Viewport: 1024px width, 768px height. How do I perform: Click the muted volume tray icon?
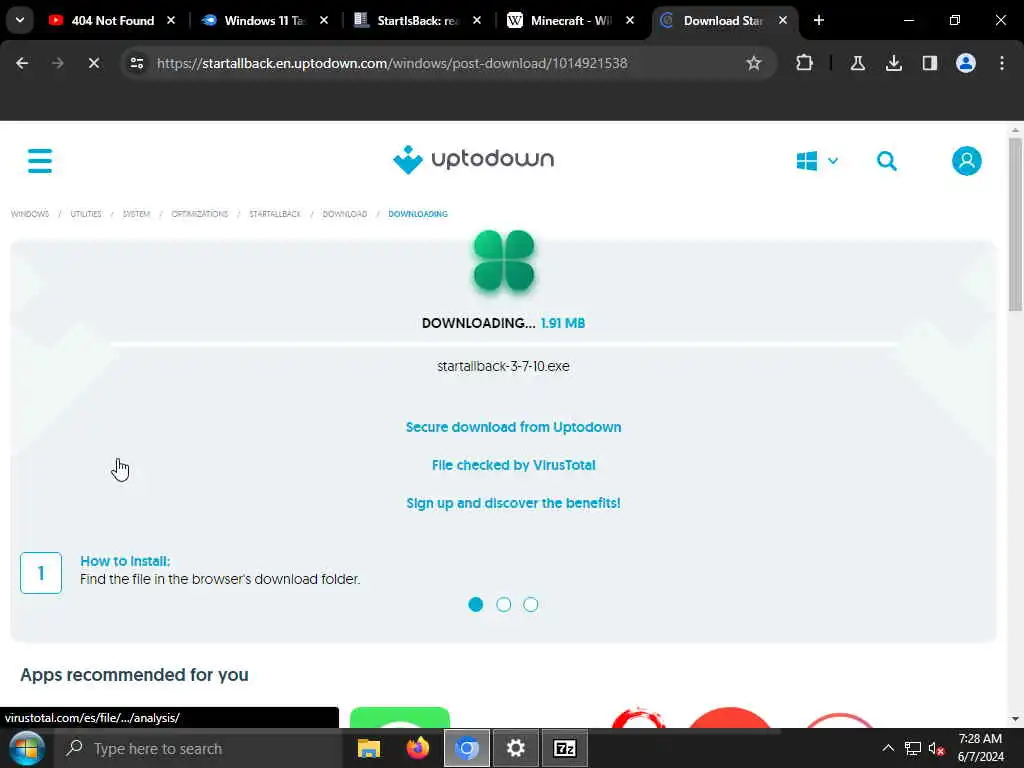point(936,748)
